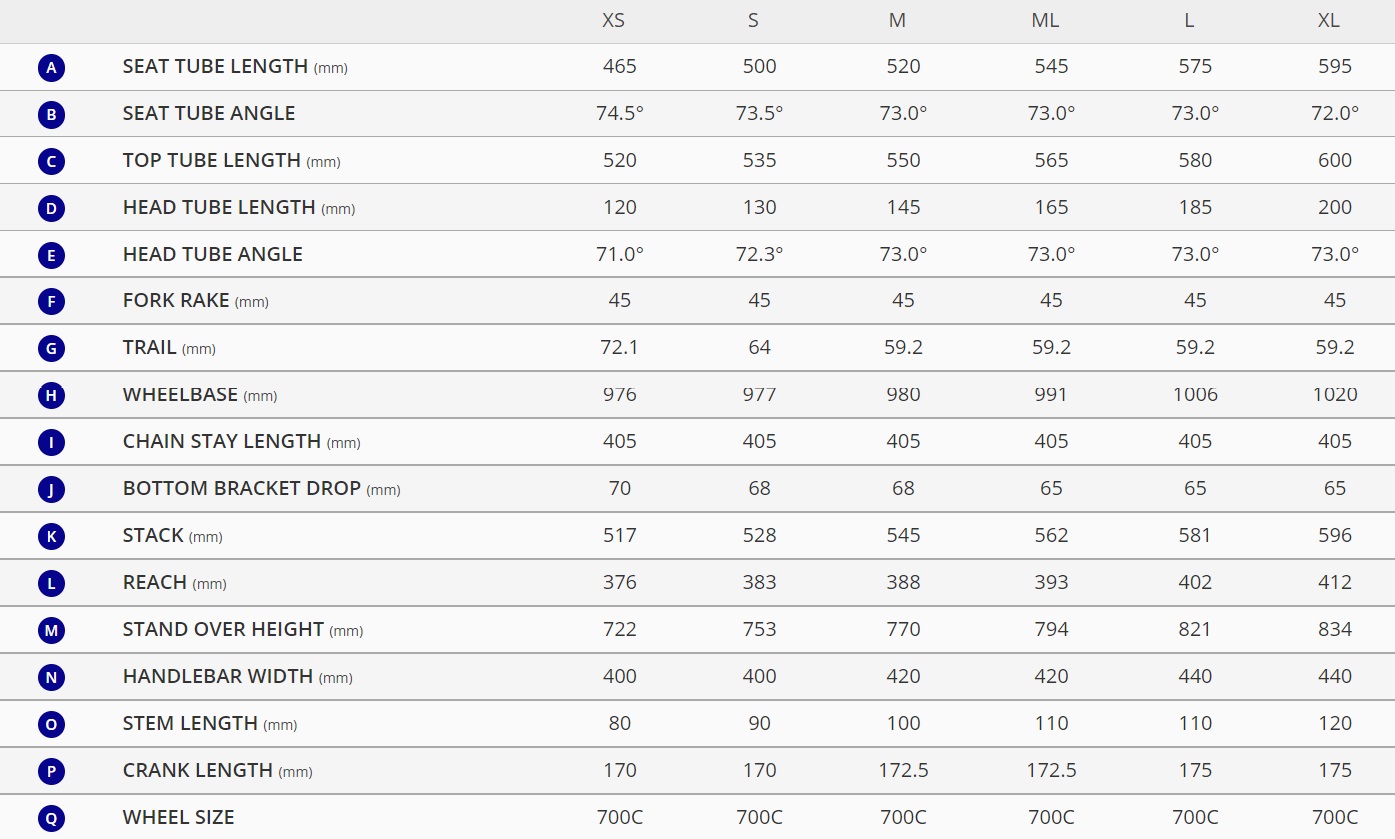Click the M icon next to Stand Over Height

tap(51, 631)
